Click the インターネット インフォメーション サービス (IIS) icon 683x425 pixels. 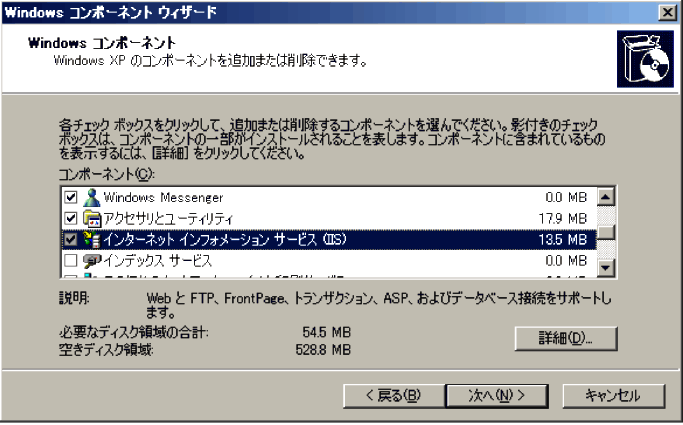[x=91, y=239]
